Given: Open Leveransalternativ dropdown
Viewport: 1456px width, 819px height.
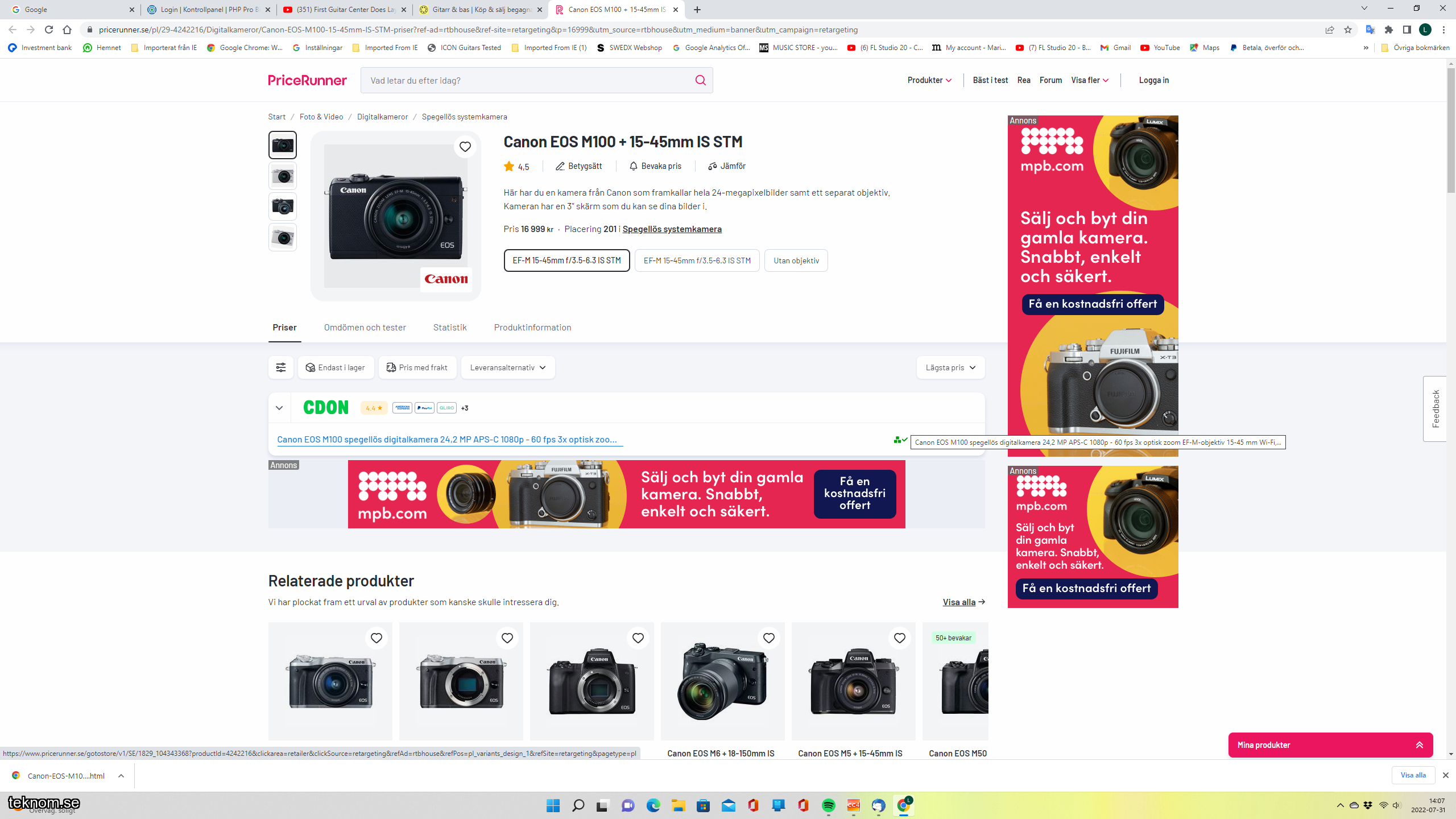Looking at the screenshot, I should [508, 367].
